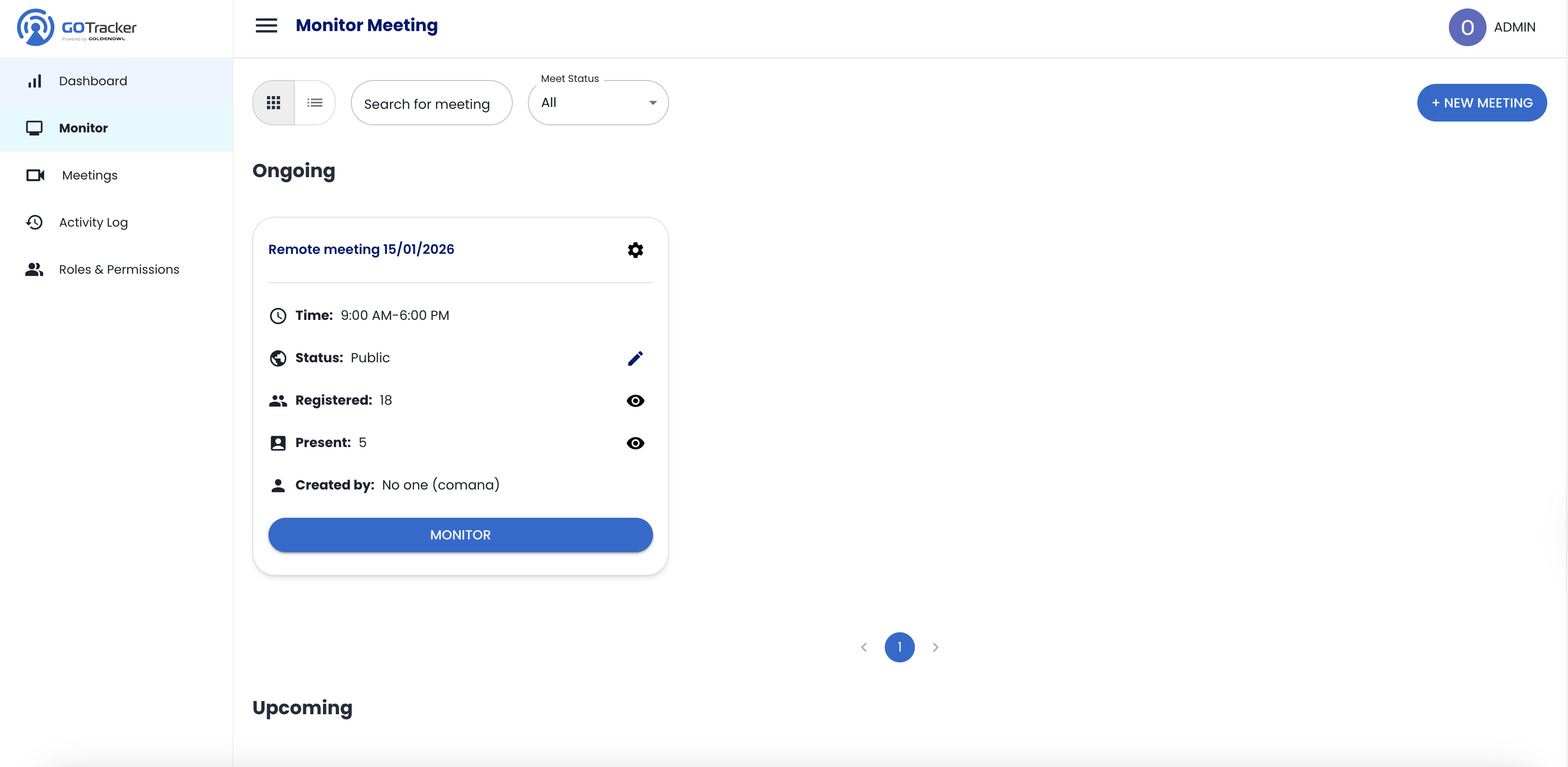Click the NEW MEETING button

point(1481,102)
